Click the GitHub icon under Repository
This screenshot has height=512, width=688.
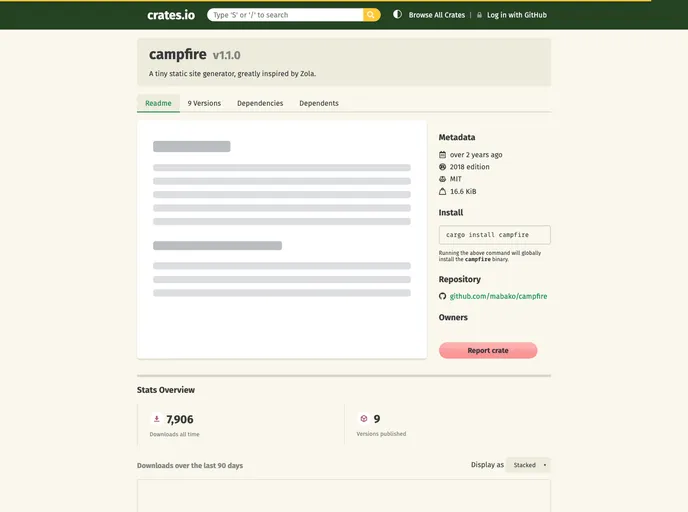[x=442, y=296]
